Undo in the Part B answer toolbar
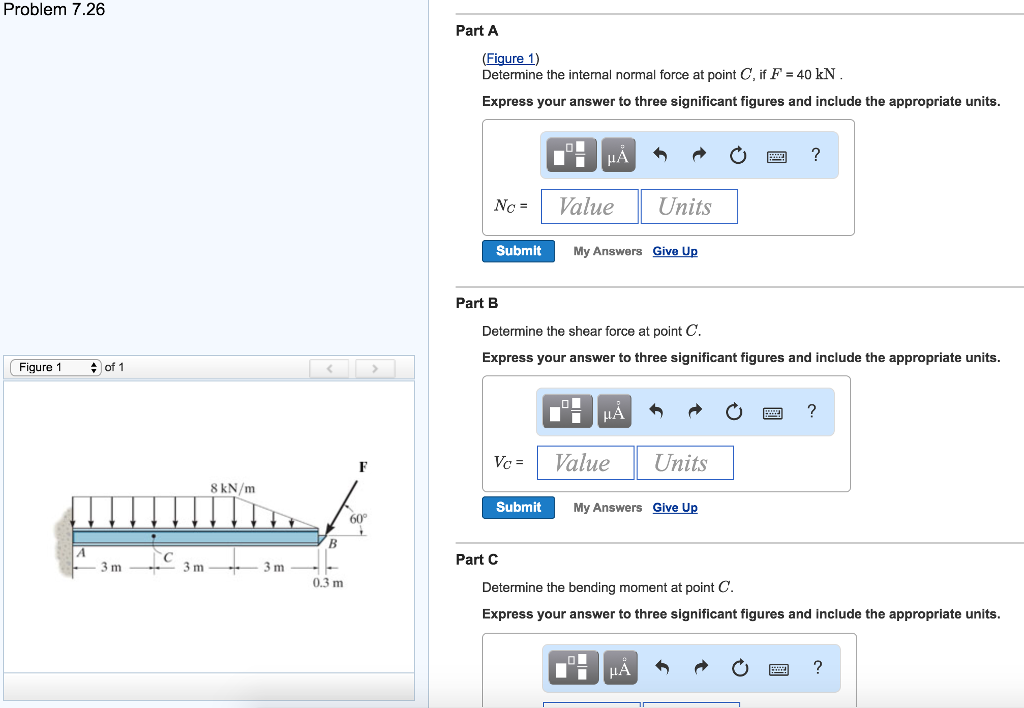This screenshot has width=1024, height=708. click(657, 411)
